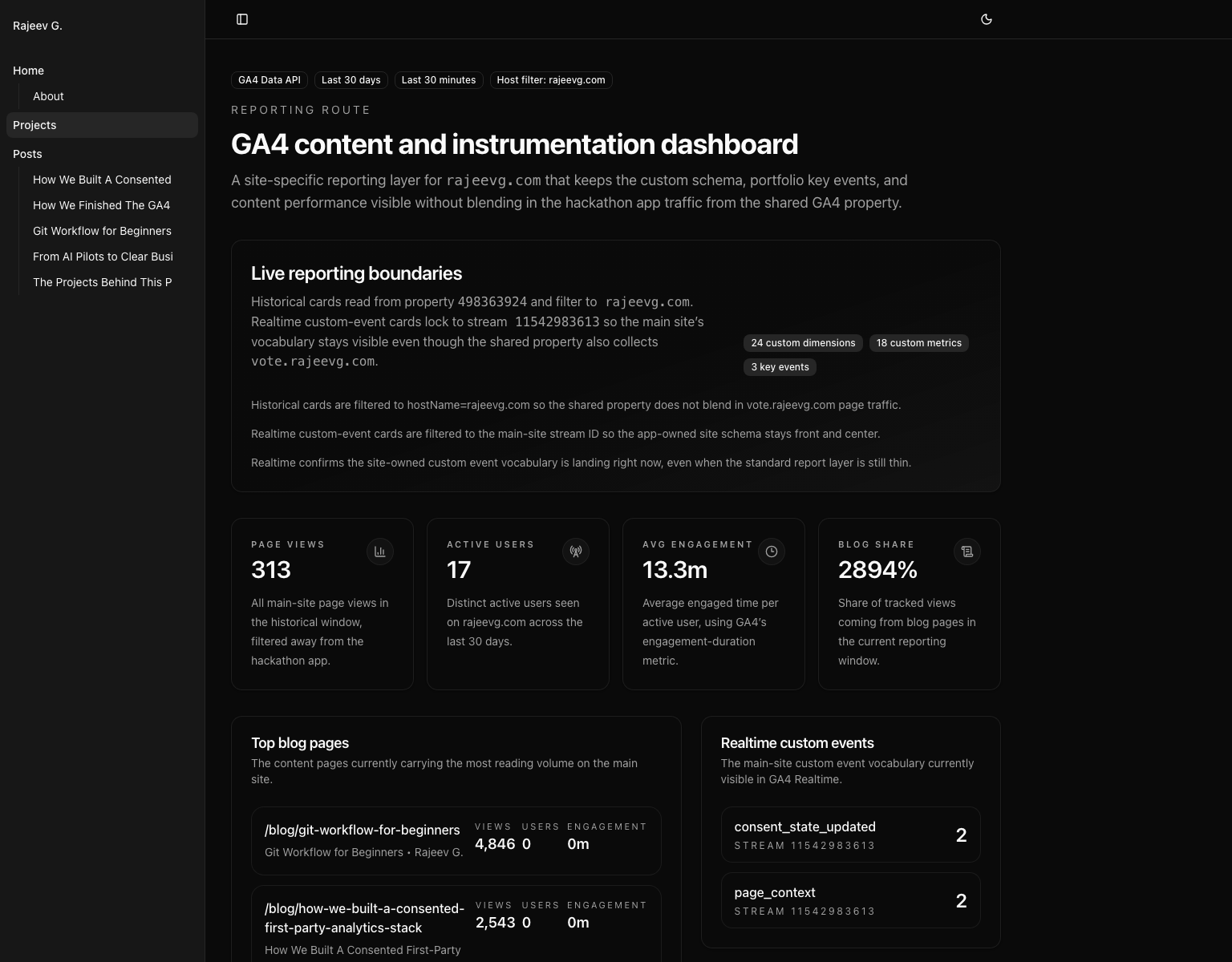The image size is (1232, 962).
Task: Click the clock icon on Avg Engagement card
Action: [771, 552]
